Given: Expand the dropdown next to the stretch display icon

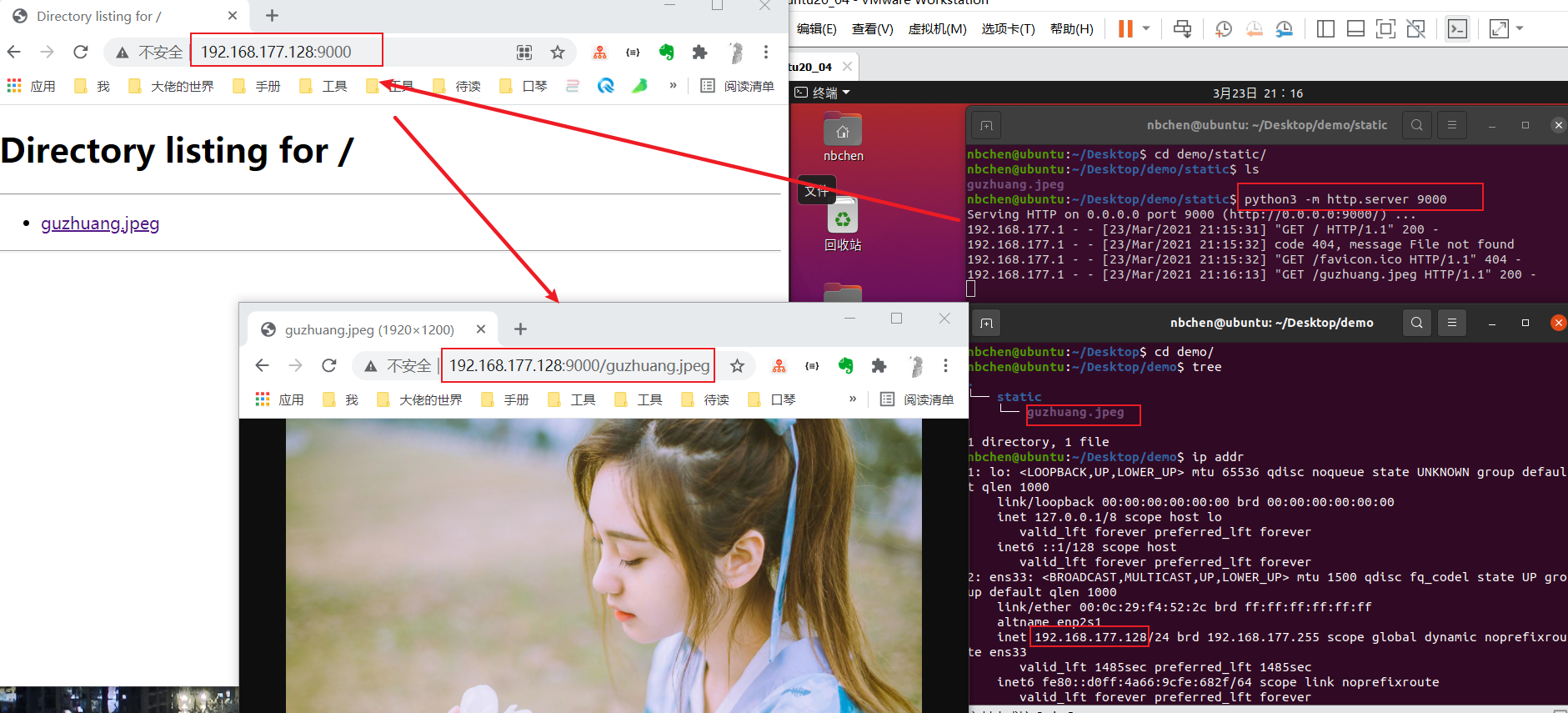Looking at the screenshot, I should point(1520,28).
